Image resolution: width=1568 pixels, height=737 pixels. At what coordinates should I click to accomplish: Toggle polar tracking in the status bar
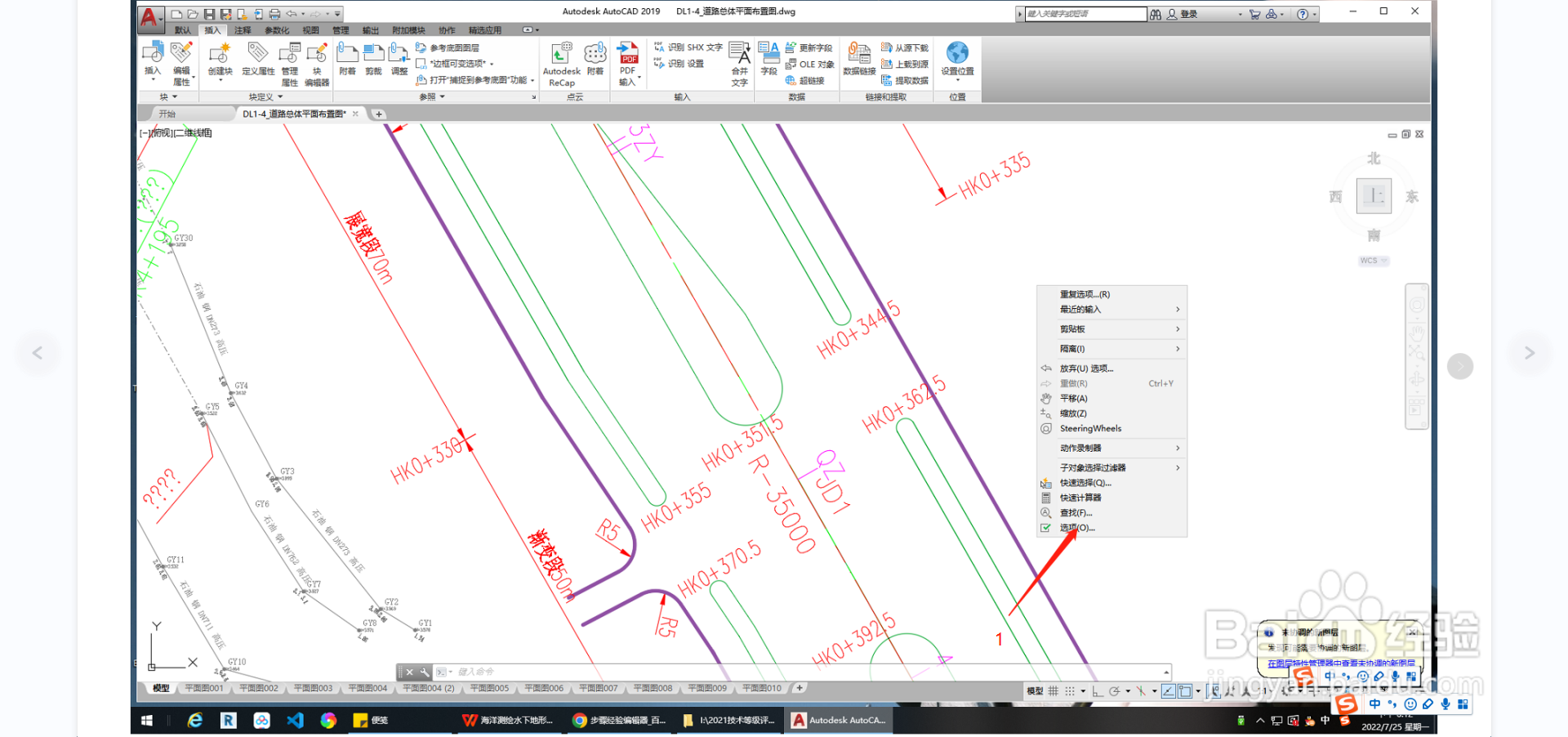point(1115,691)
